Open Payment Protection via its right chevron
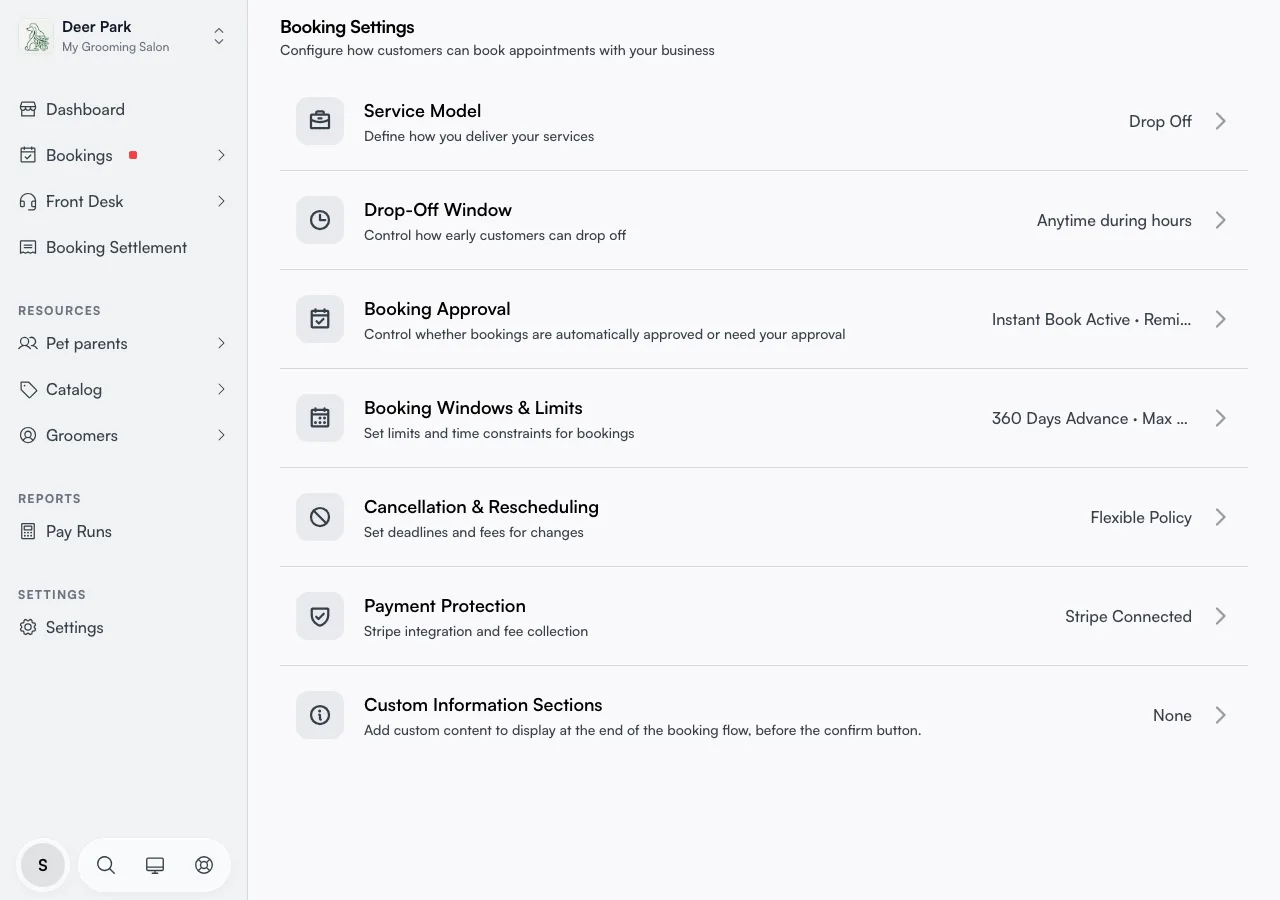The image size is (1280, 900). point(1220,616)
